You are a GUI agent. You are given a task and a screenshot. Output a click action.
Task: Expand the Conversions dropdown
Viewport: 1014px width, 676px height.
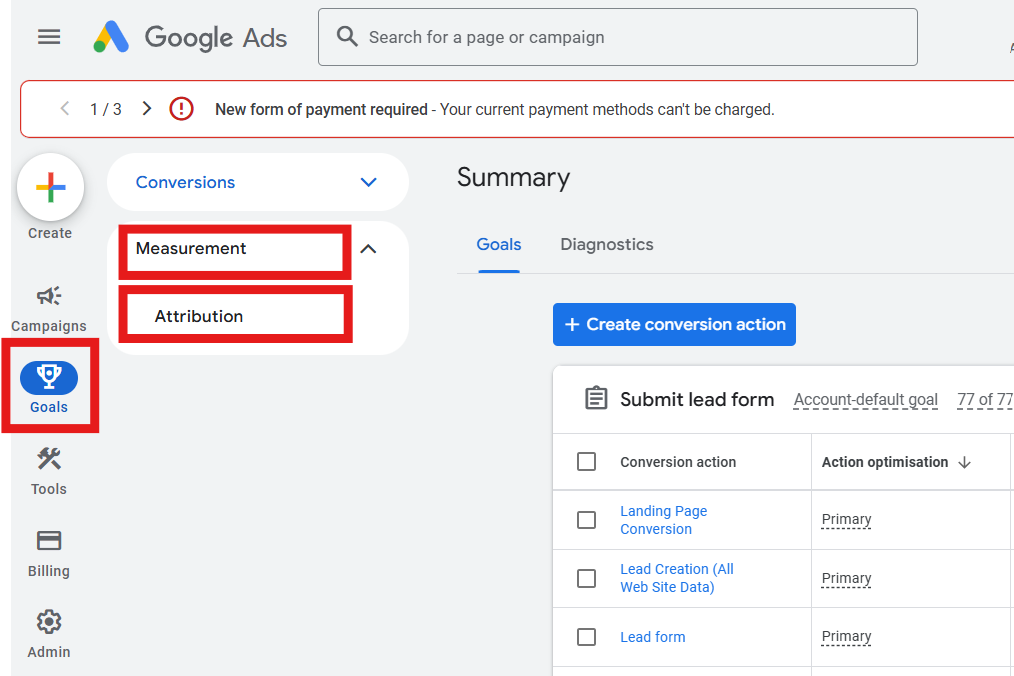click(x=368, y=182)
